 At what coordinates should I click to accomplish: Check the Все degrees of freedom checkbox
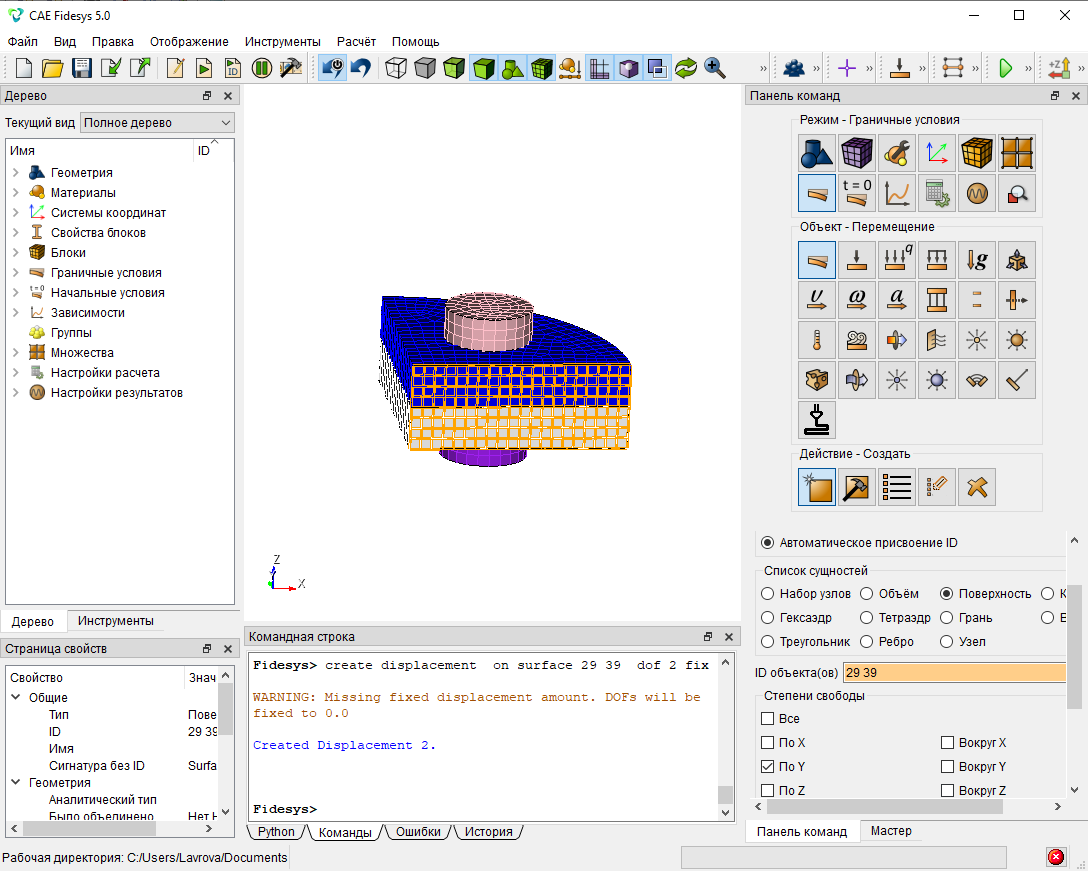(767, 719)
